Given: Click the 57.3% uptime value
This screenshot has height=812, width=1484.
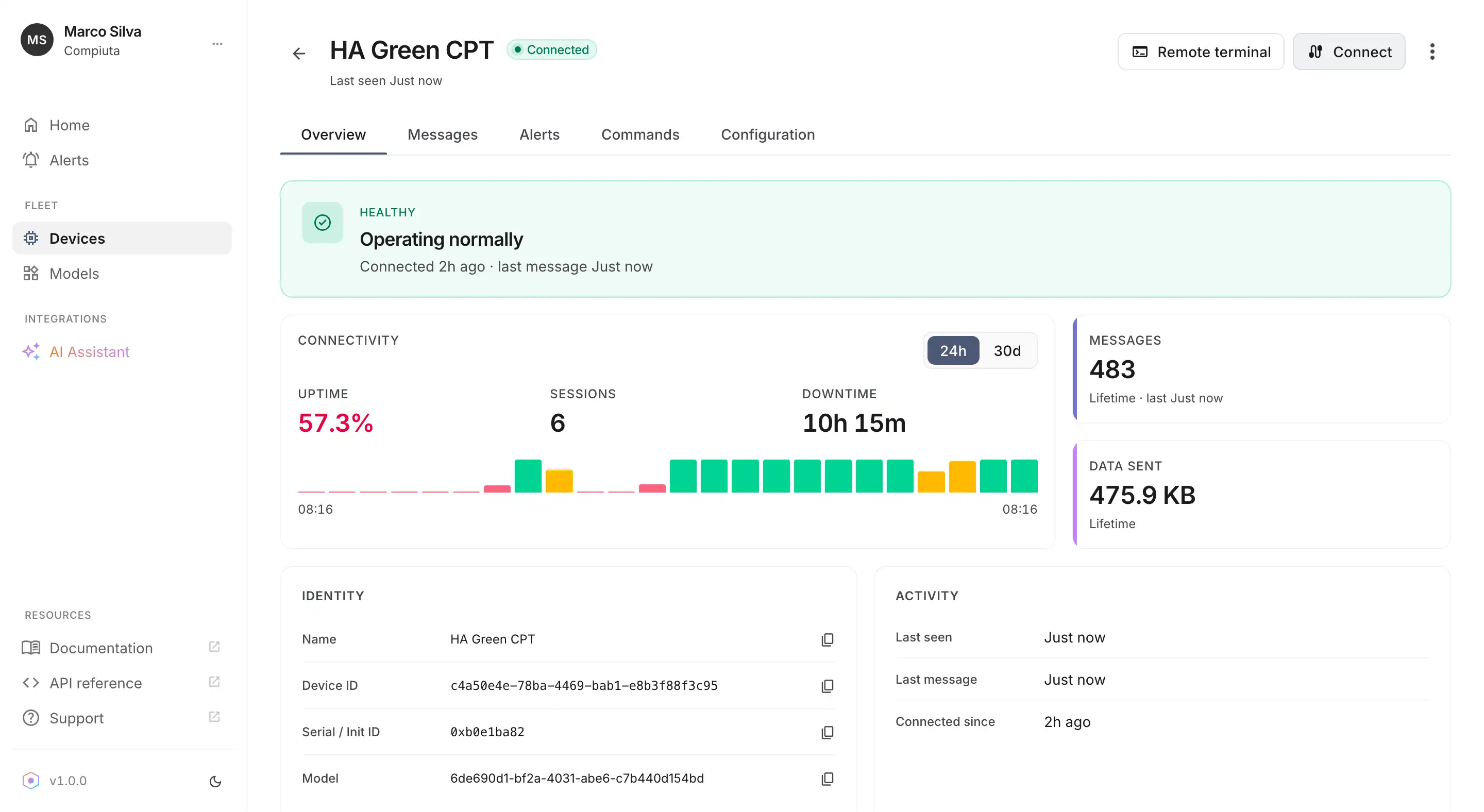Looking at the screenshot, I should pyautogui.click(x=335, y=424).
